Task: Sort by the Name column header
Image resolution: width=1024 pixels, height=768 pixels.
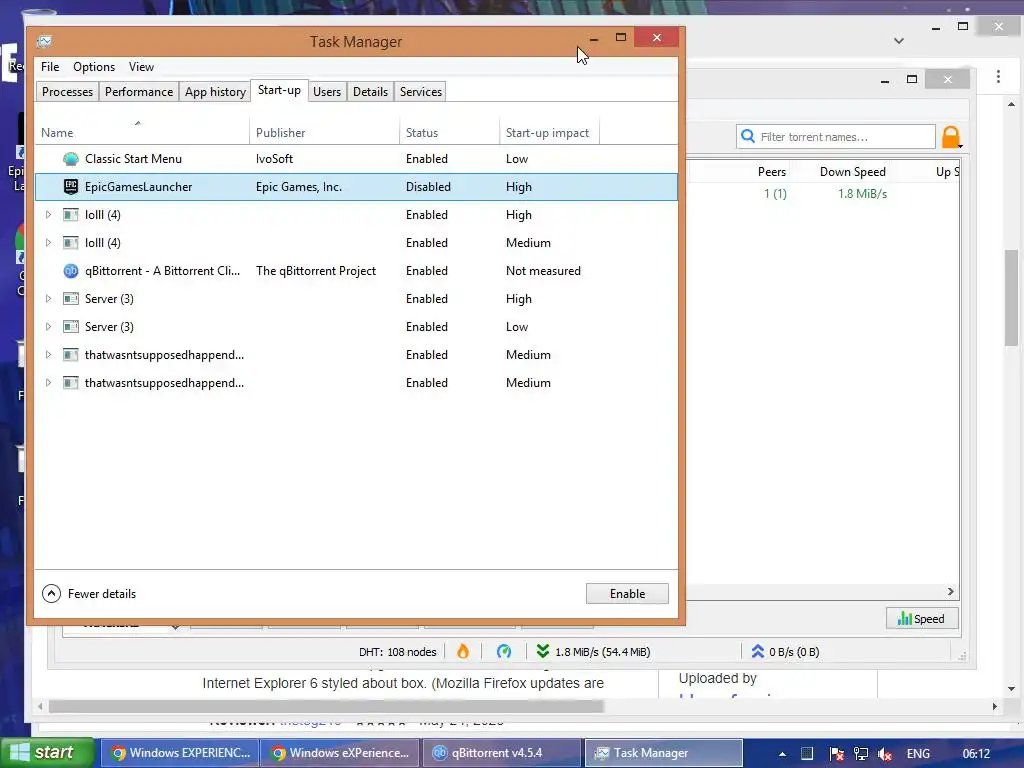Action: click(142, 132)
